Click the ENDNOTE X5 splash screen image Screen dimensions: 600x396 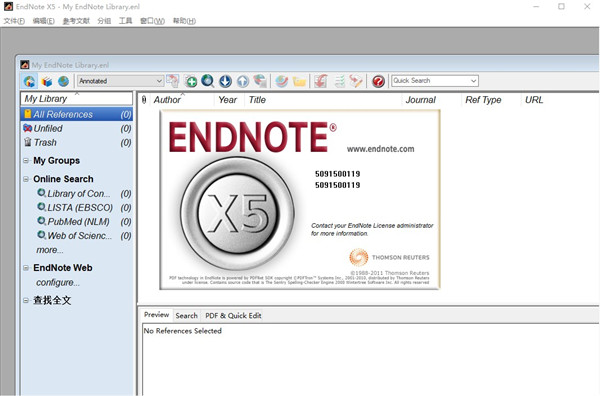point(300,199)
